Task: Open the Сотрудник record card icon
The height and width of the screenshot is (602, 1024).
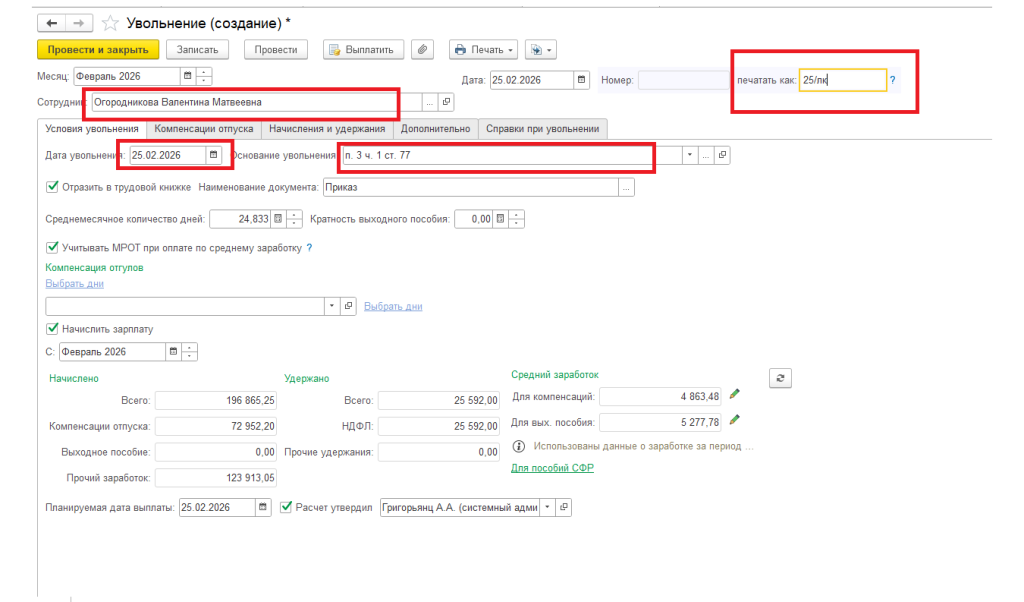Action: [446, 103]
